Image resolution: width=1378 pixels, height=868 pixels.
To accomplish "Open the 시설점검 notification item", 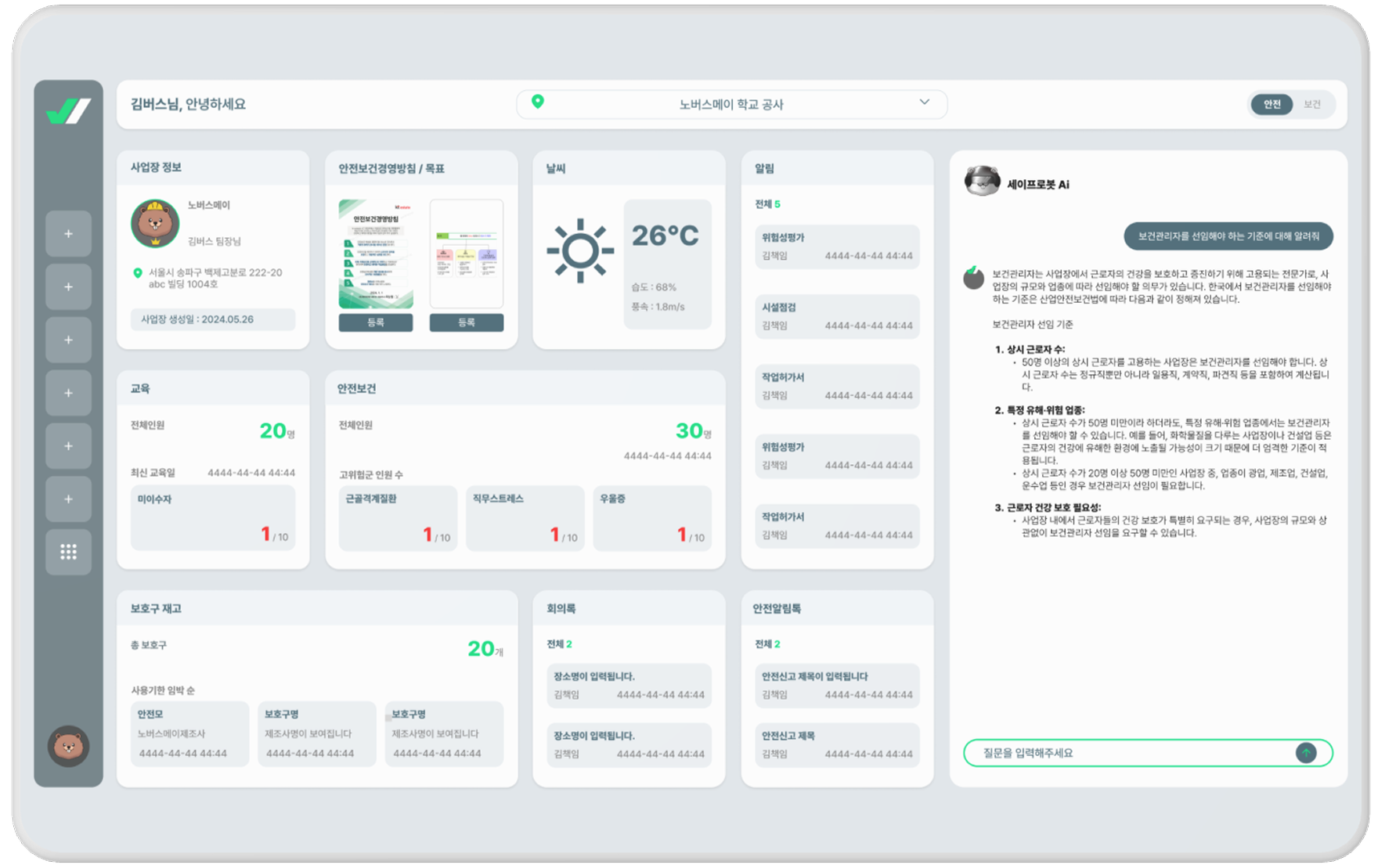I will click(x=836, y=316).
